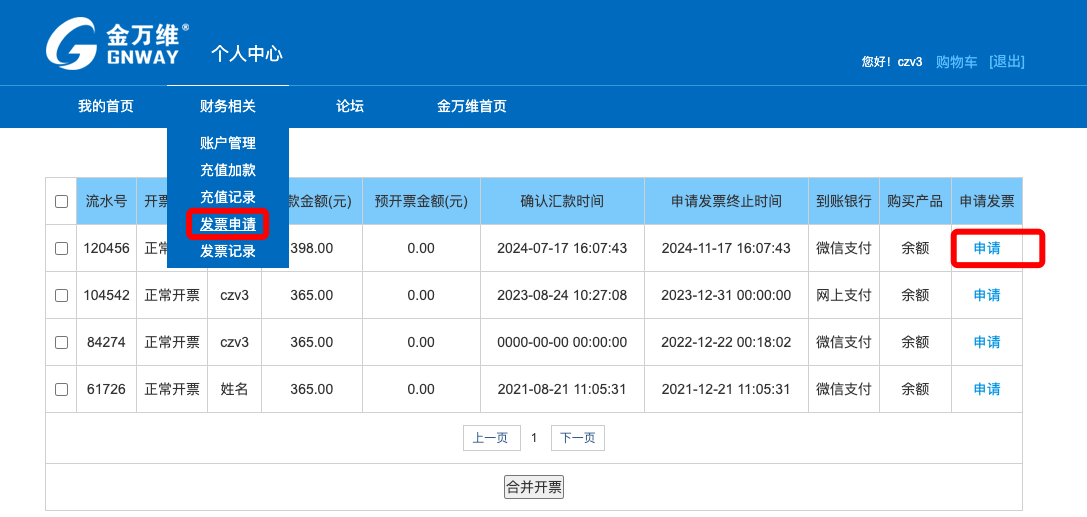Click the 退出 logout link
The width and height of the screenshot is (1087, 517).
click(x=1006, y=62)
